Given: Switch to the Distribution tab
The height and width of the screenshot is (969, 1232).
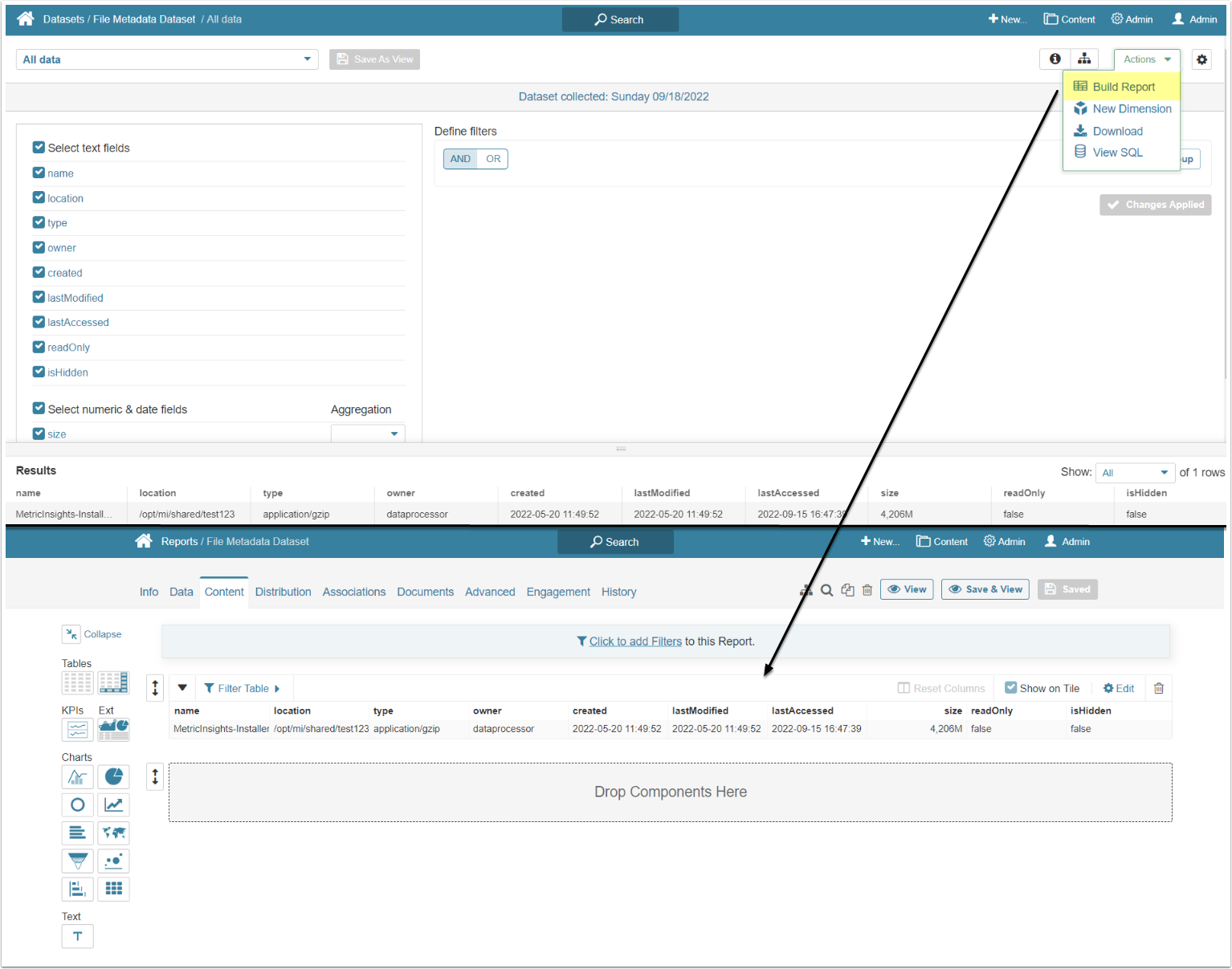Looking at the screenshot, I should [284, 592].
